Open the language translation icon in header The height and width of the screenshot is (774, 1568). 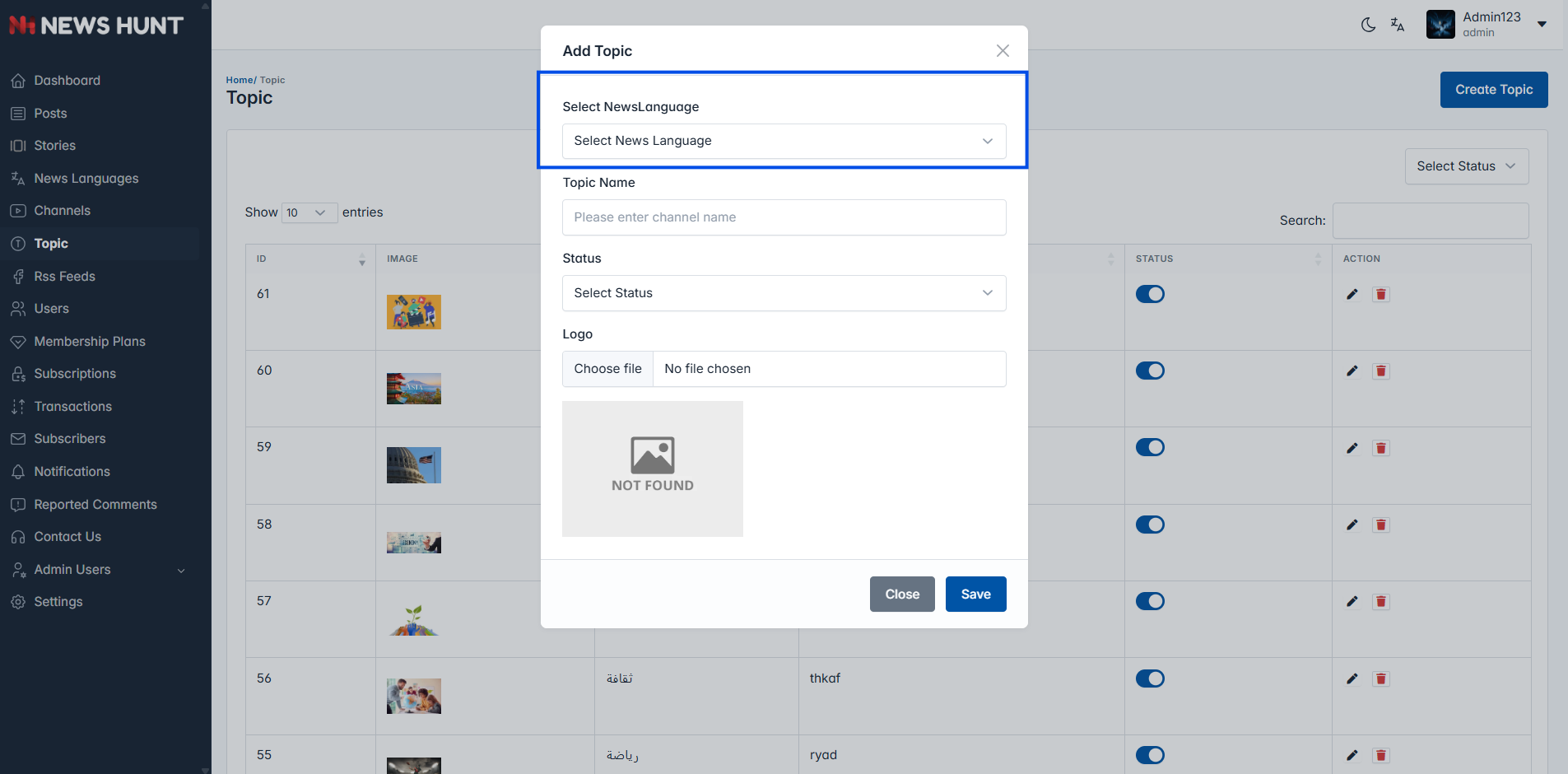tap(1398, 25)
